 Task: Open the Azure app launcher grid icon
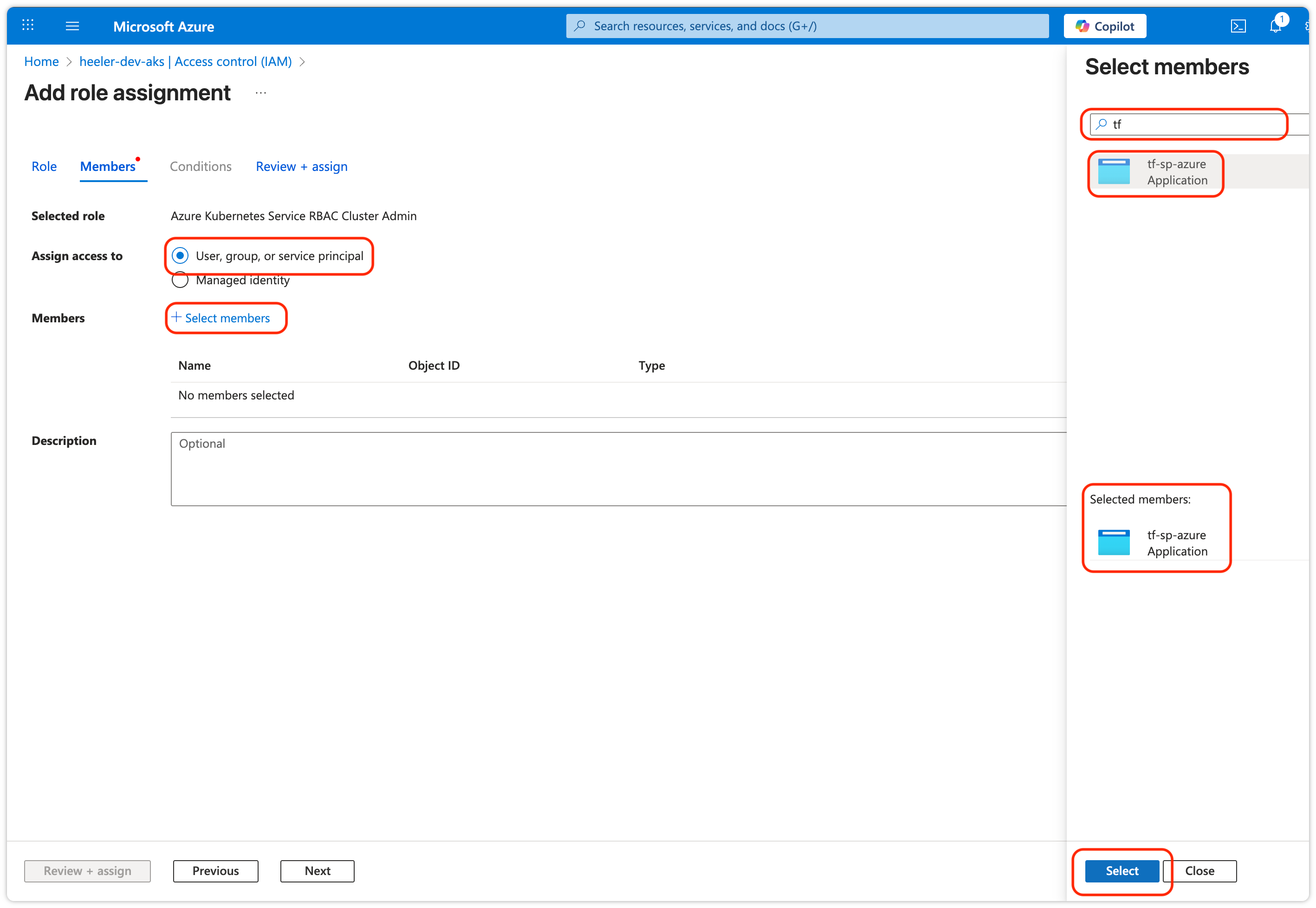click(28, 26)
